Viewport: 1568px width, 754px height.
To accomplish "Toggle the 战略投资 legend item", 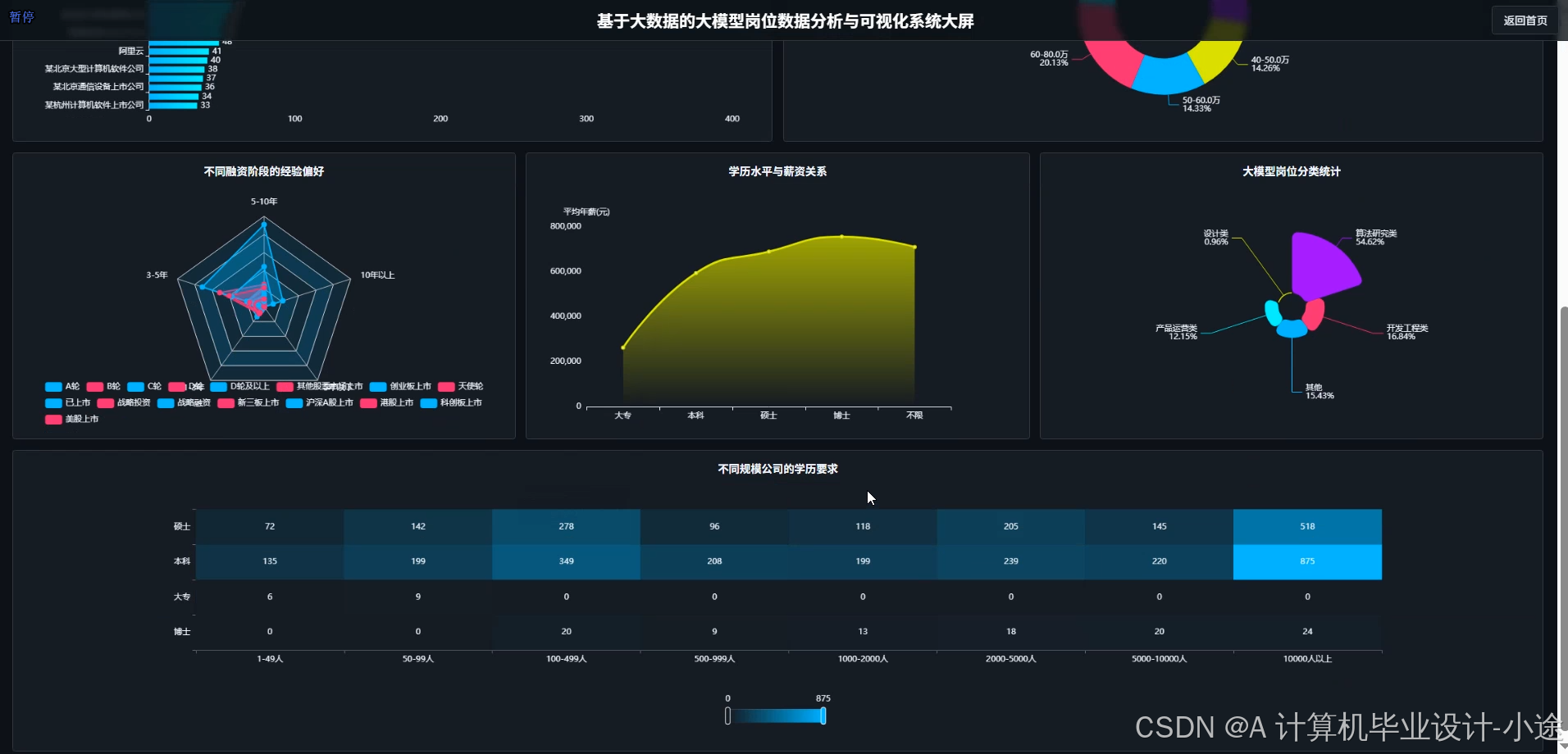I will click(x=124, y=402).
